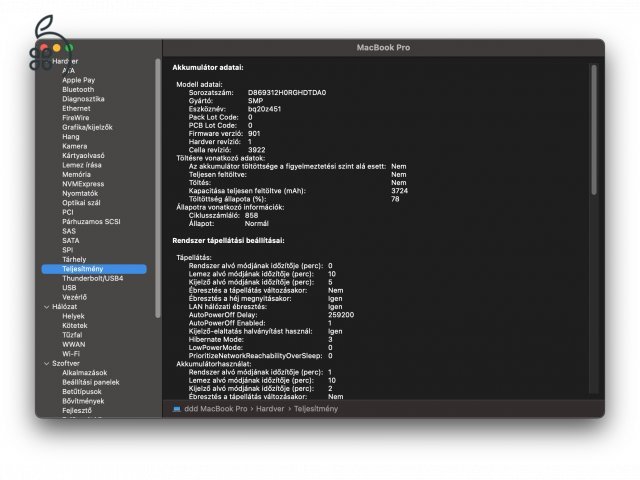Select Bővítmények in sidebar

pos(83,401)
